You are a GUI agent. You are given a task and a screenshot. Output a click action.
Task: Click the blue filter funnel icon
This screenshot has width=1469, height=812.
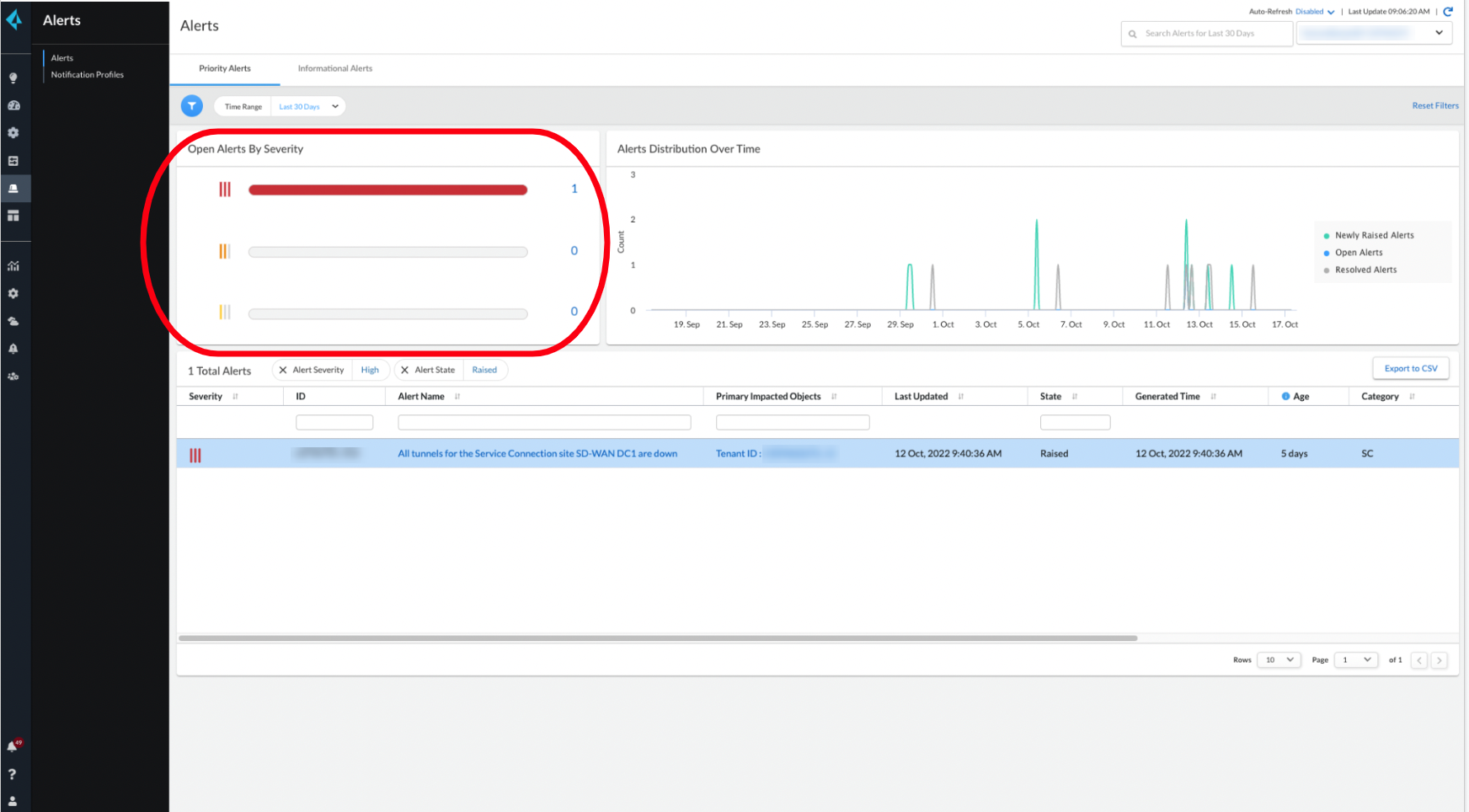click(x=192, y=106)
